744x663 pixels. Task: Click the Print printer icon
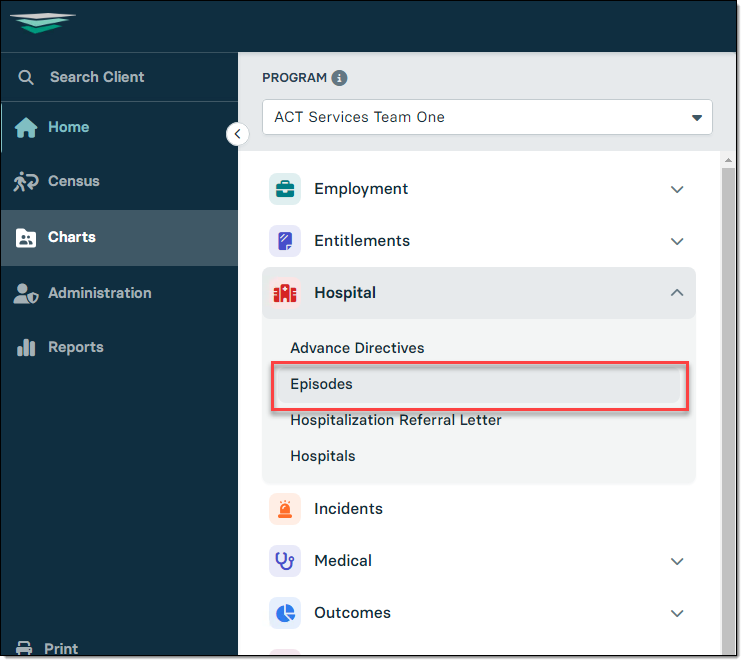click(x=24, y=649)
